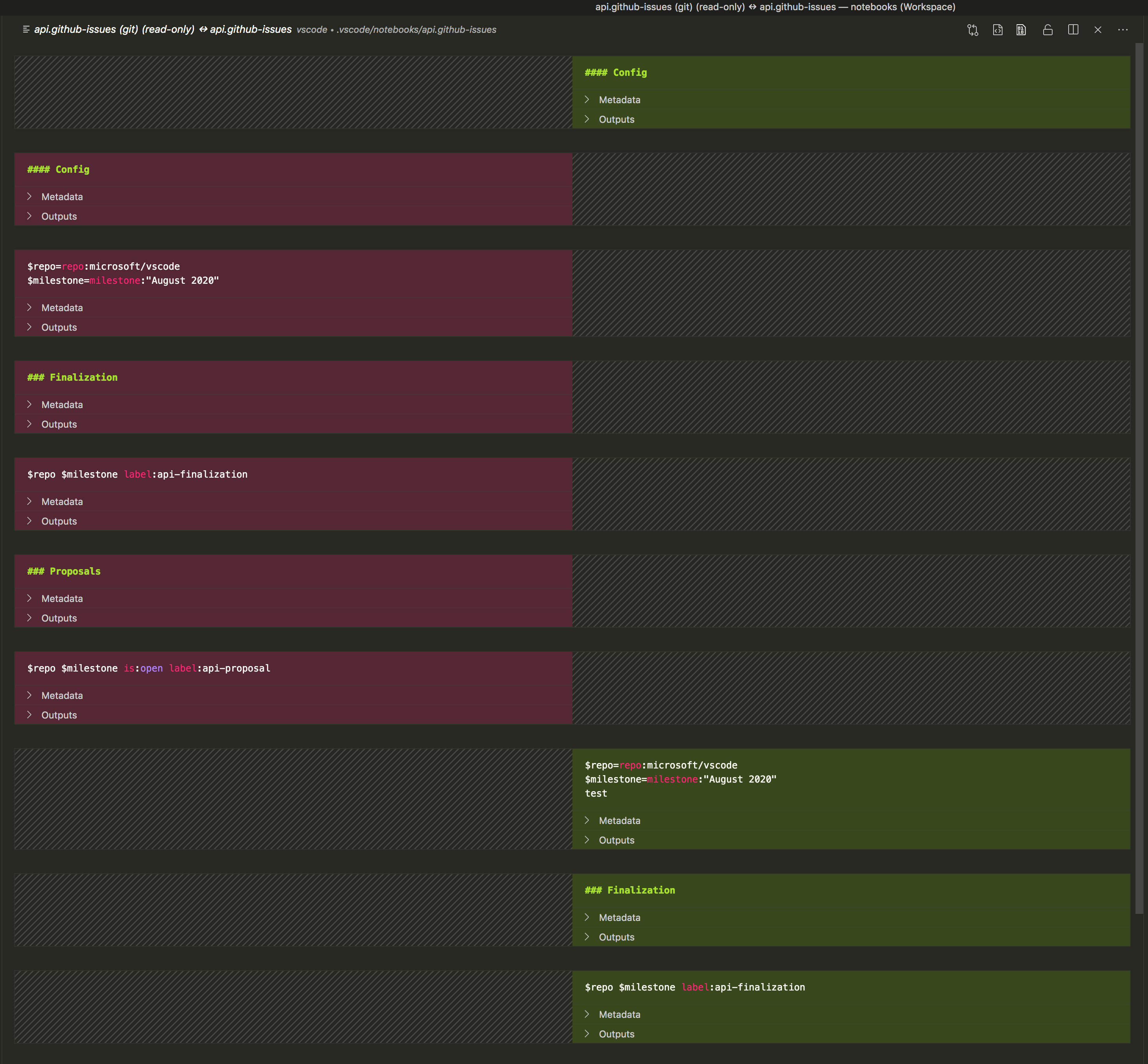Click the git compare changes icon
The image size is (1148, 1064).
(x=972, y=30)
